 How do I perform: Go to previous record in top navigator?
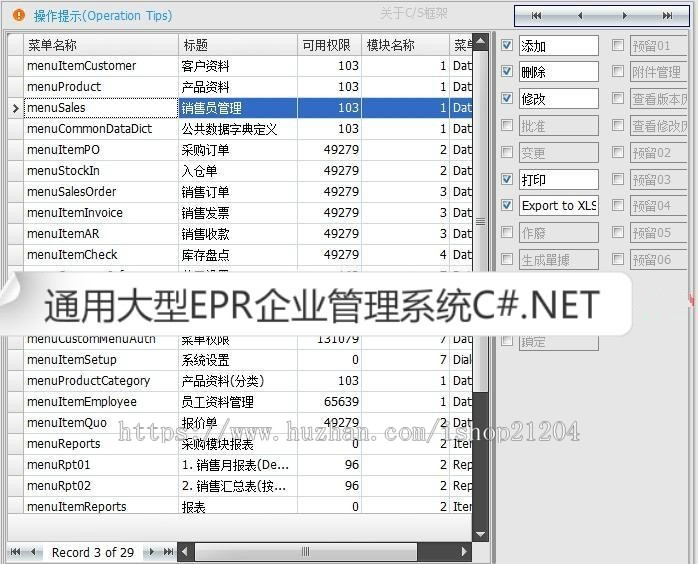(580, 16)
